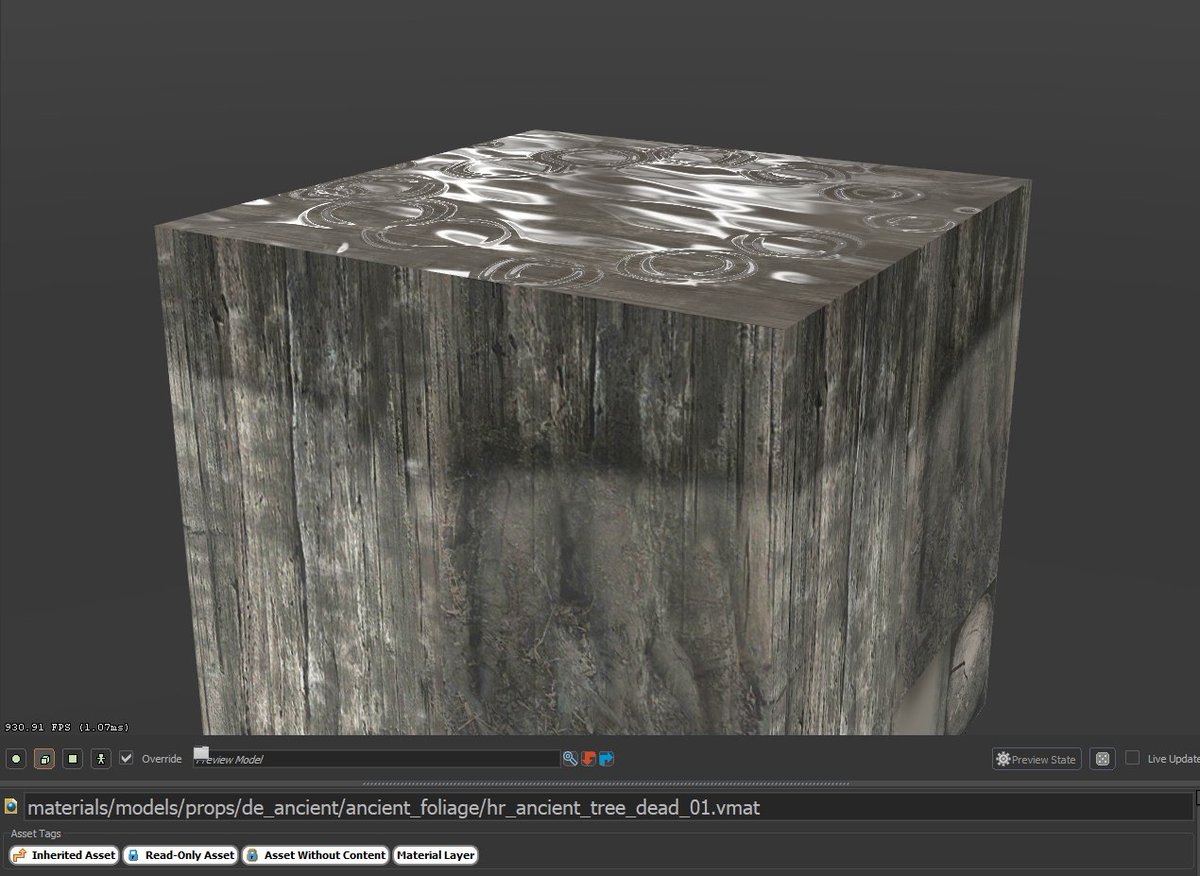Click the Material Layer tag
This screenshot has height=876, width=1200.
(x=435, y=855)
